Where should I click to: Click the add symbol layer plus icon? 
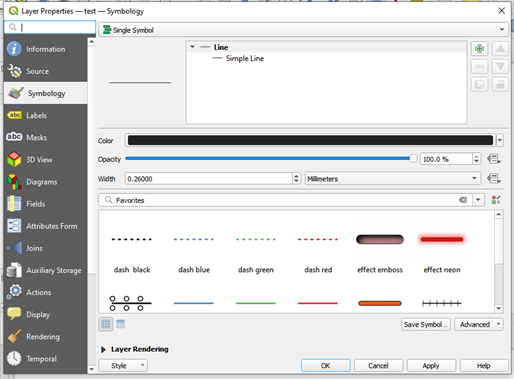(x=479, y=49)
